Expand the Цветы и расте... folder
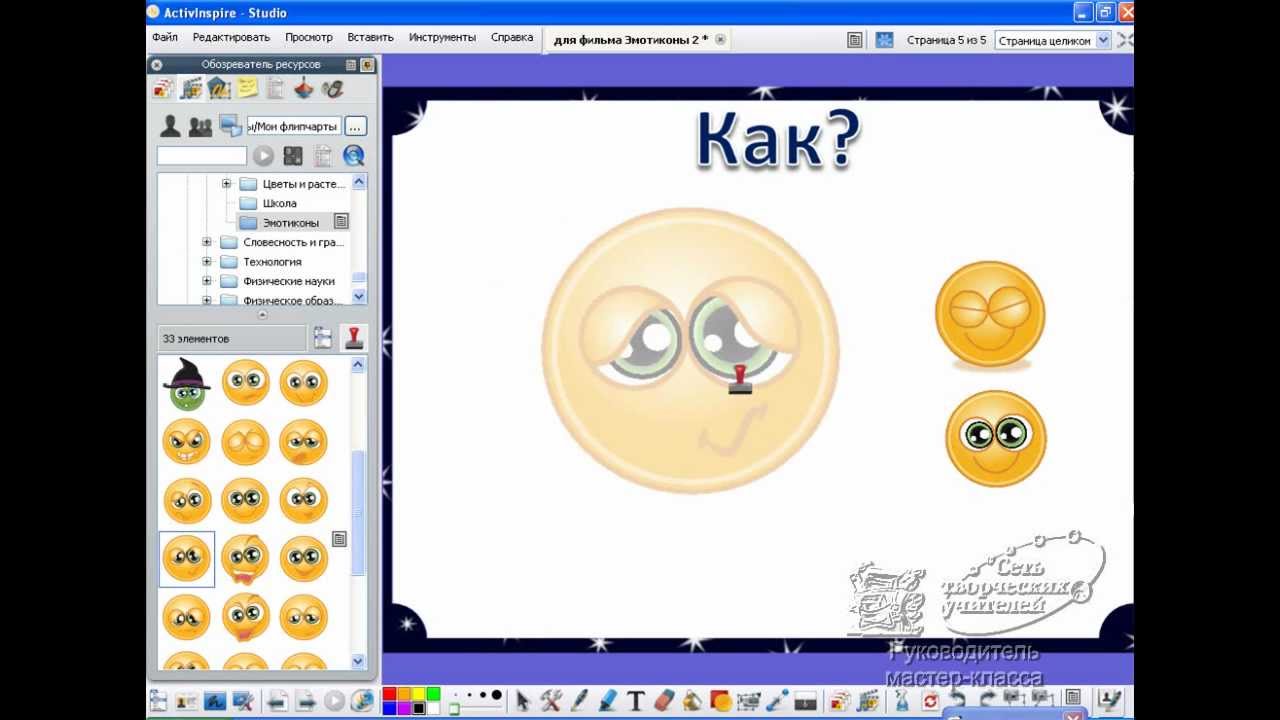1280x720 pixels. coord(226,184)
